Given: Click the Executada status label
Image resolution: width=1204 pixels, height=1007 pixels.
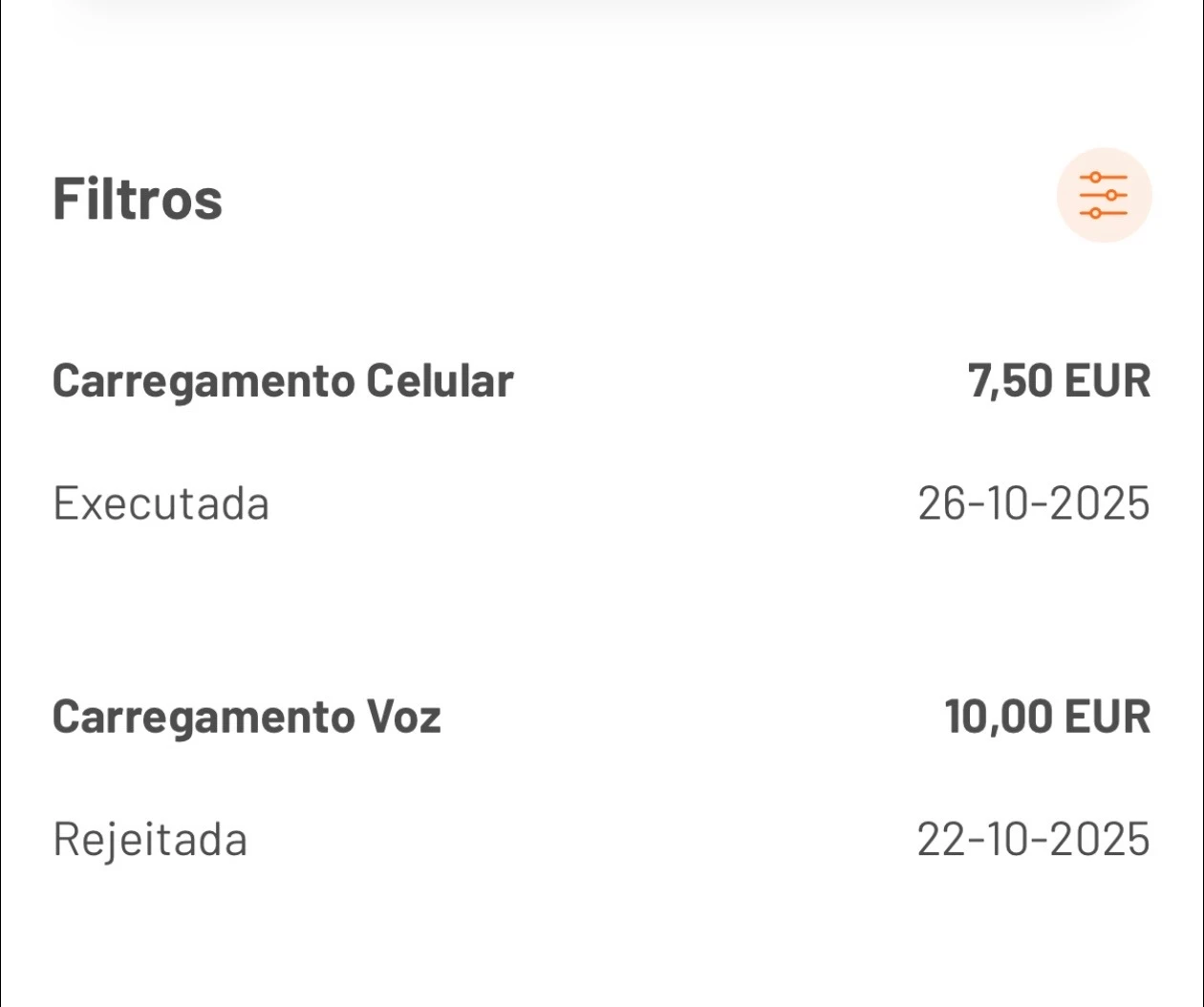Looking at the screenshot, I should [x=161, y=503].
